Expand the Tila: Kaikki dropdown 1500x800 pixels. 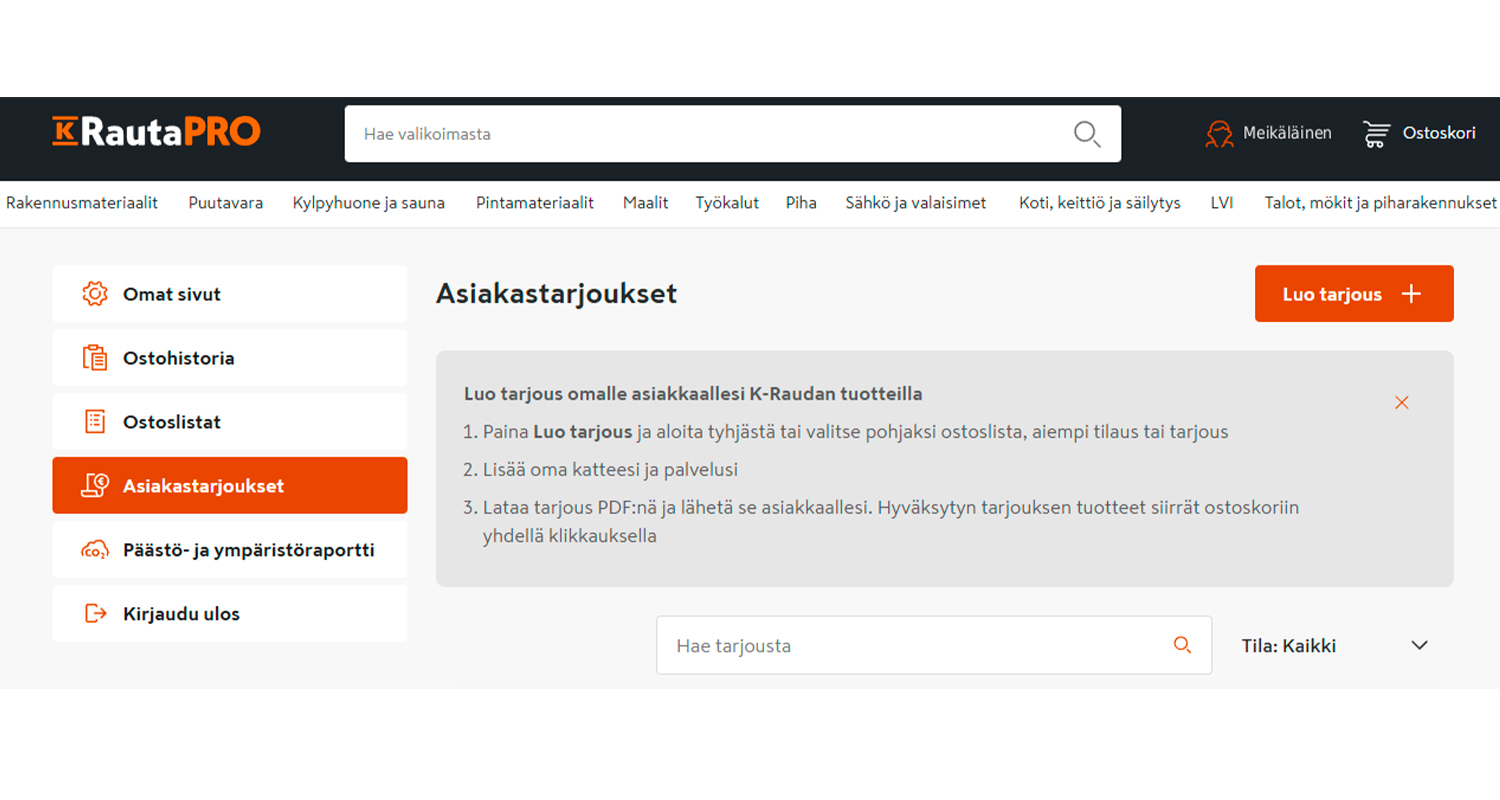(x=1335, y=646)
